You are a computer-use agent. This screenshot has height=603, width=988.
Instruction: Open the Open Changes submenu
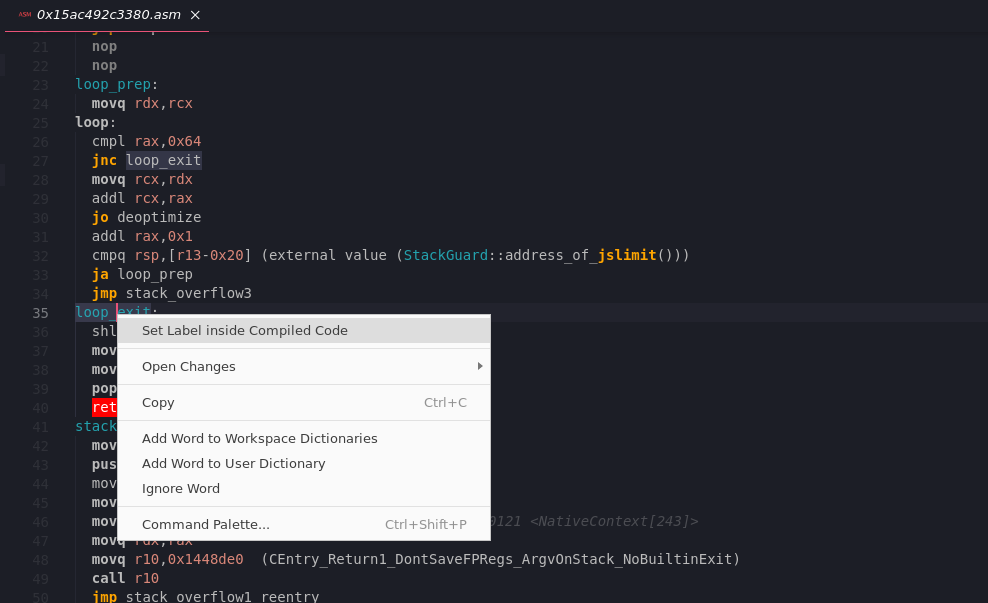tap(304, 367)
